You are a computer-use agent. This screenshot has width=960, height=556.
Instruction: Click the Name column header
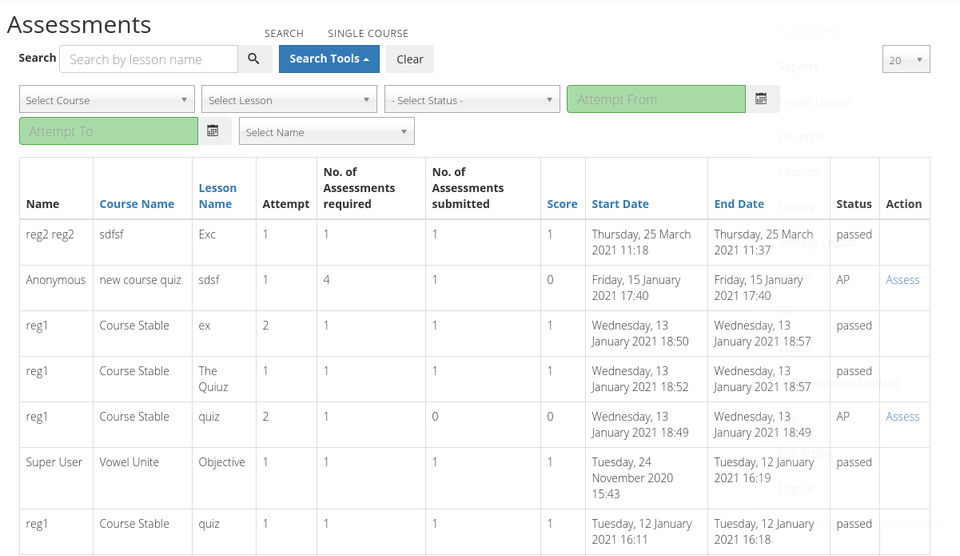pyautogui.click(x=42, y=204)
